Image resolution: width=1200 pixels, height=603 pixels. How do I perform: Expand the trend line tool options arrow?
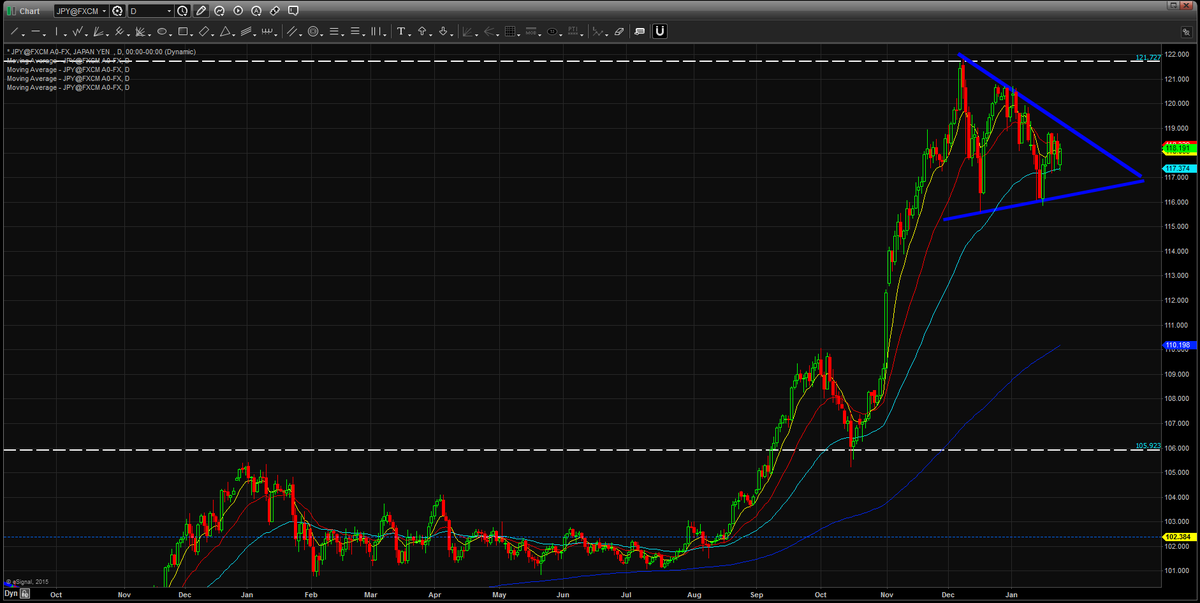(24, 35)
